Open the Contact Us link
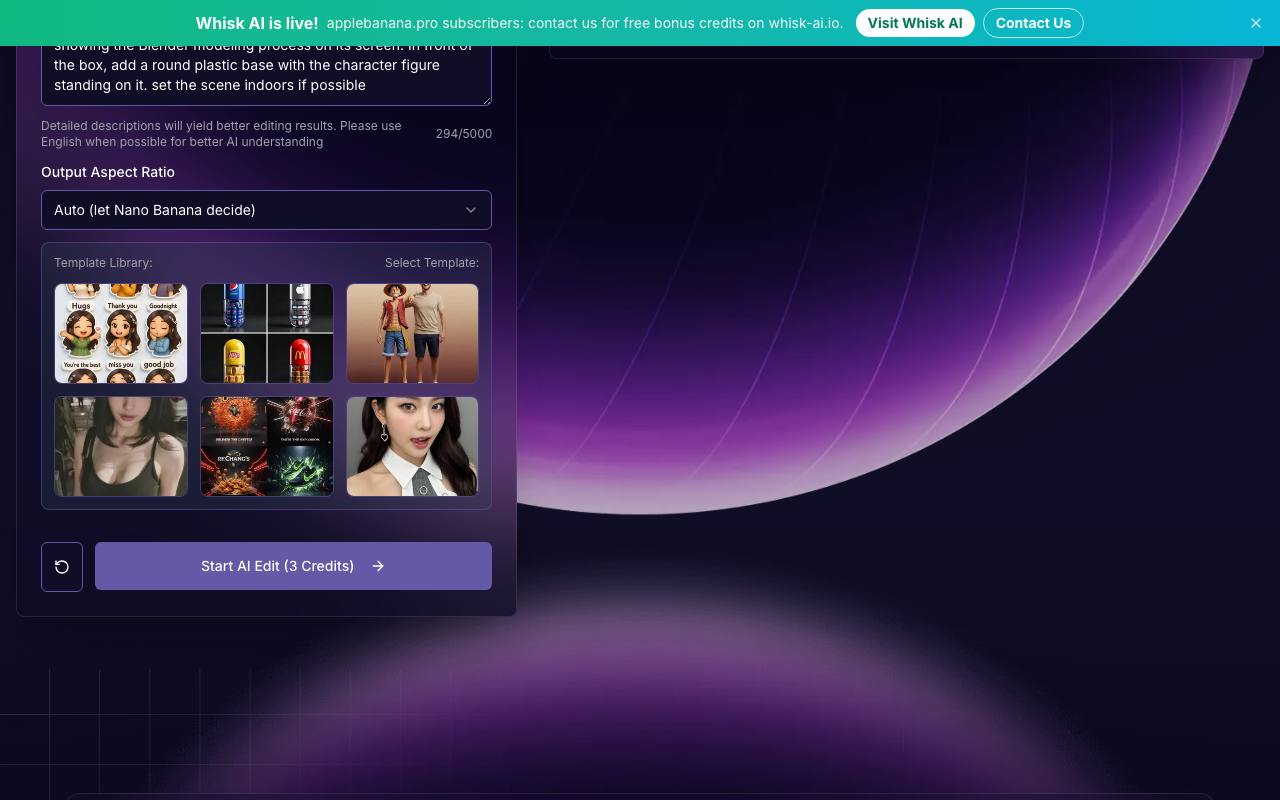The height and width of the screenshot is (800, 1280). (x=1033, y=23)
